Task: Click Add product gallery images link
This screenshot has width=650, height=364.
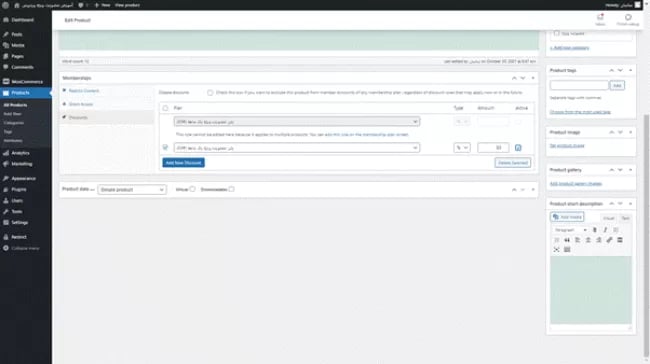Action: [576, 184]
